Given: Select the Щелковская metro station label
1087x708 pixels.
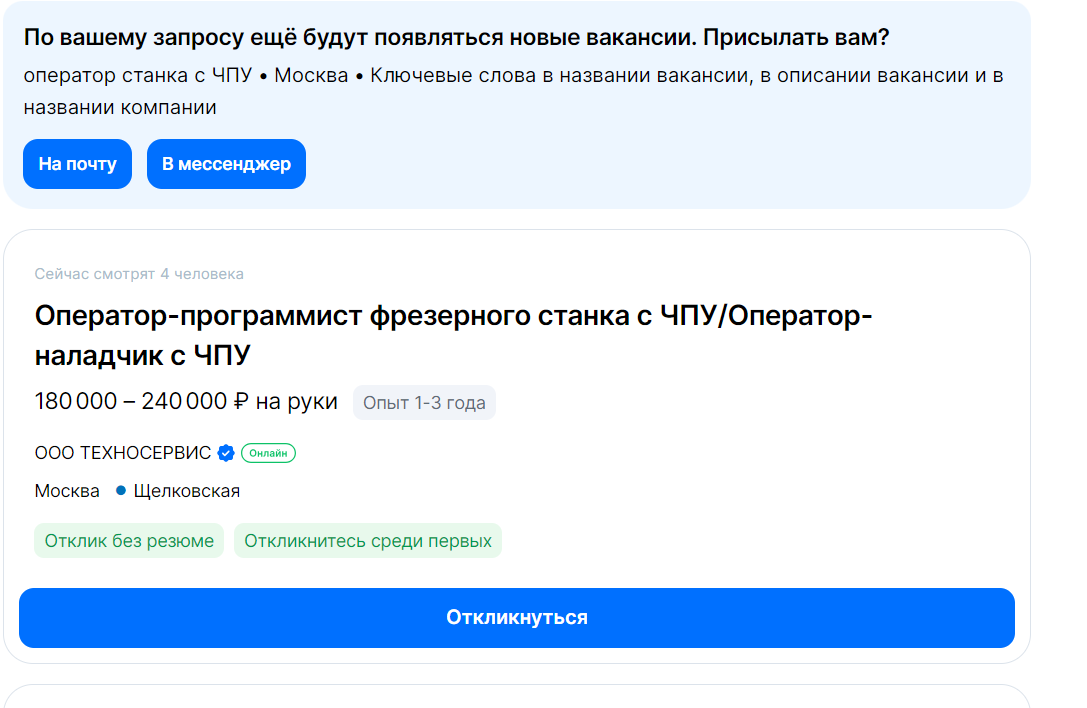Looking at the screenshot, I should click(186, 491).
